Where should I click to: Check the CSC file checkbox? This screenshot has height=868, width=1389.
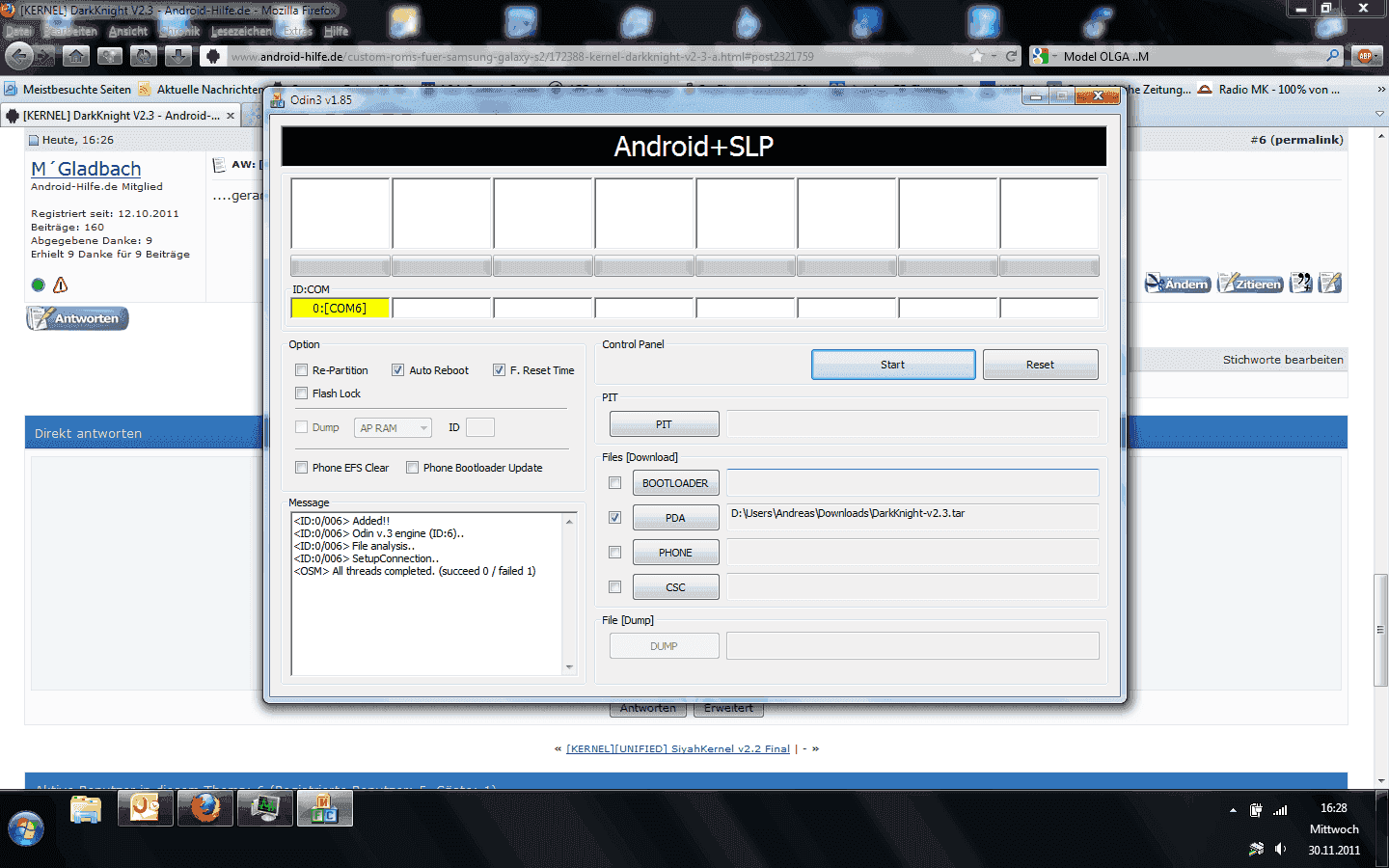click(x=614, y=587)
